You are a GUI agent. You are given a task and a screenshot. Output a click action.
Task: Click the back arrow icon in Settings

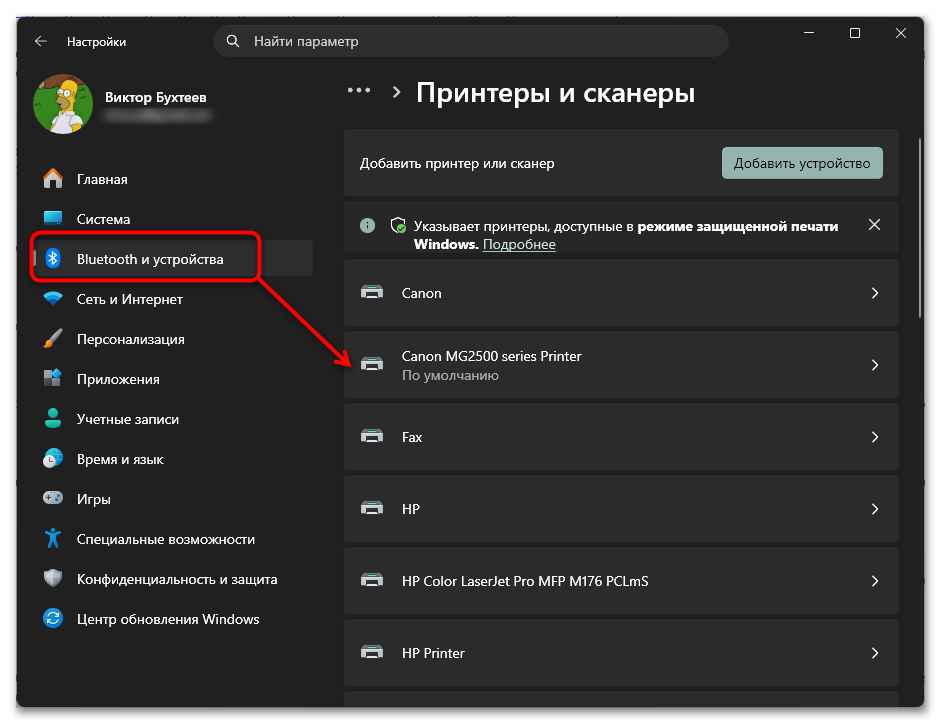pos(41,41)
